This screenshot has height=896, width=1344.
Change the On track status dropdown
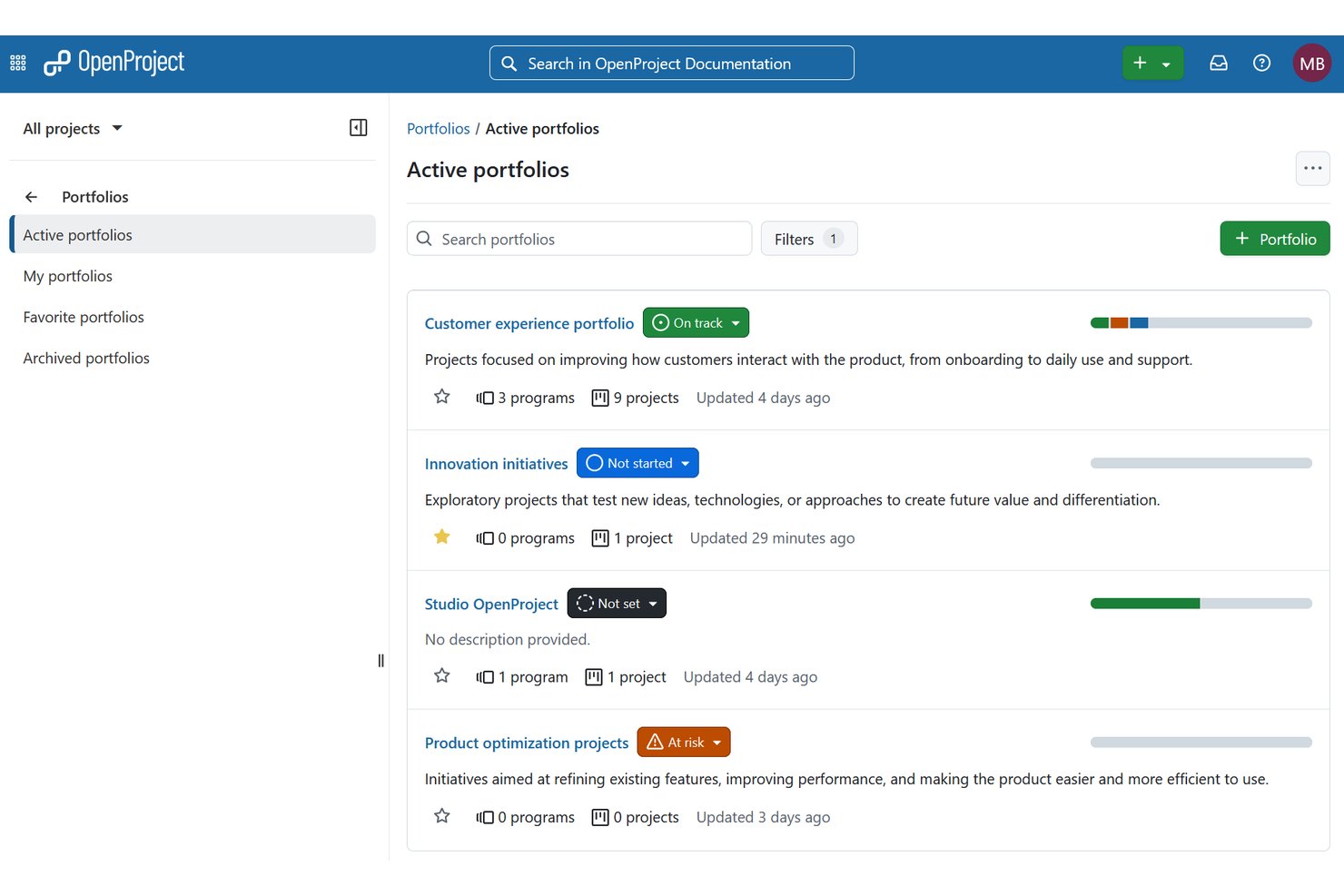pyautogui.click(x=696, y=323)
